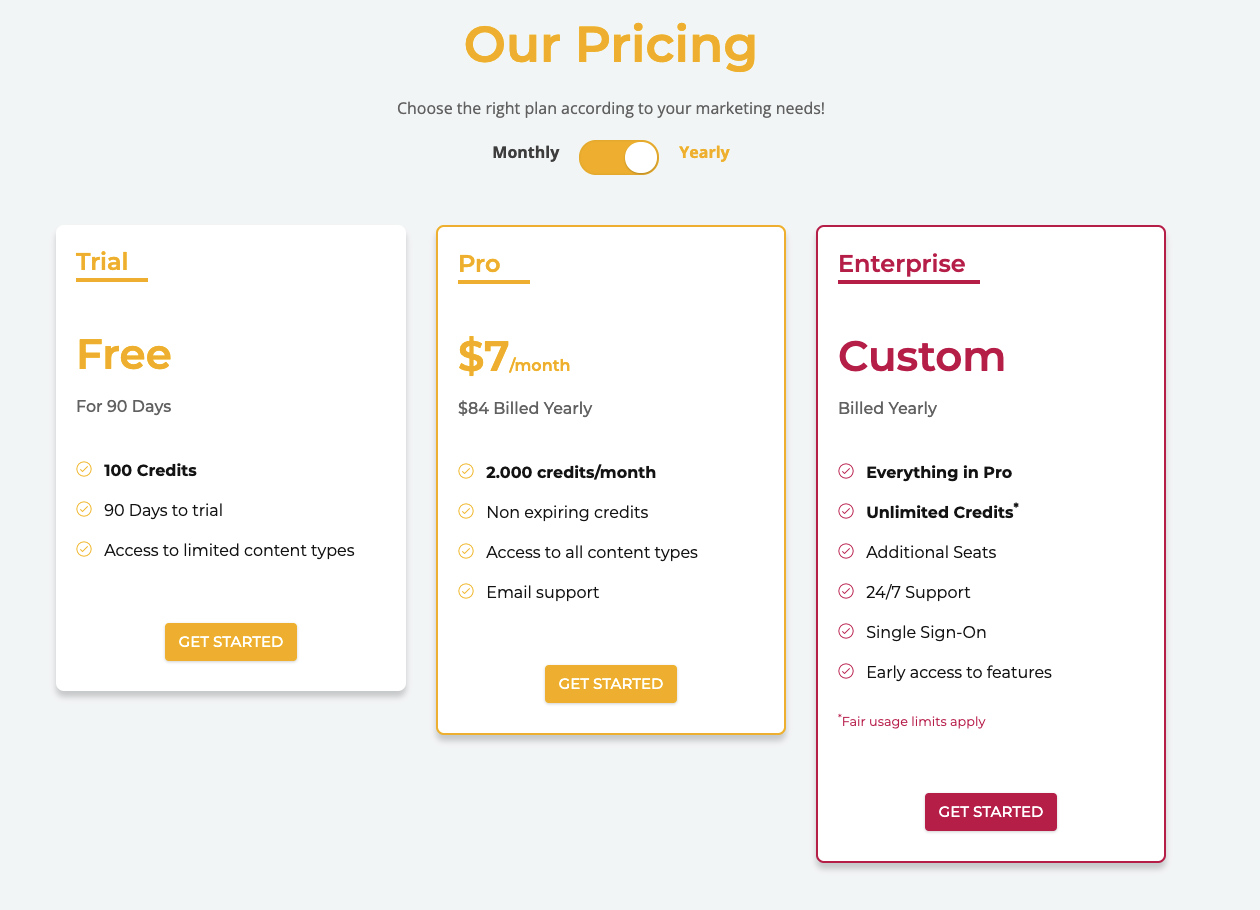The width and height of the screenshot is (1260, 910).
Task: Click the $7/month Pro price
Action: [514, 358]
